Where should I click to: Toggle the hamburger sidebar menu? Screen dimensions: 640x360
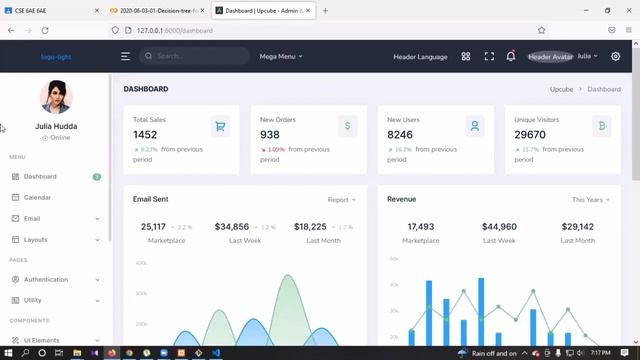125,56
